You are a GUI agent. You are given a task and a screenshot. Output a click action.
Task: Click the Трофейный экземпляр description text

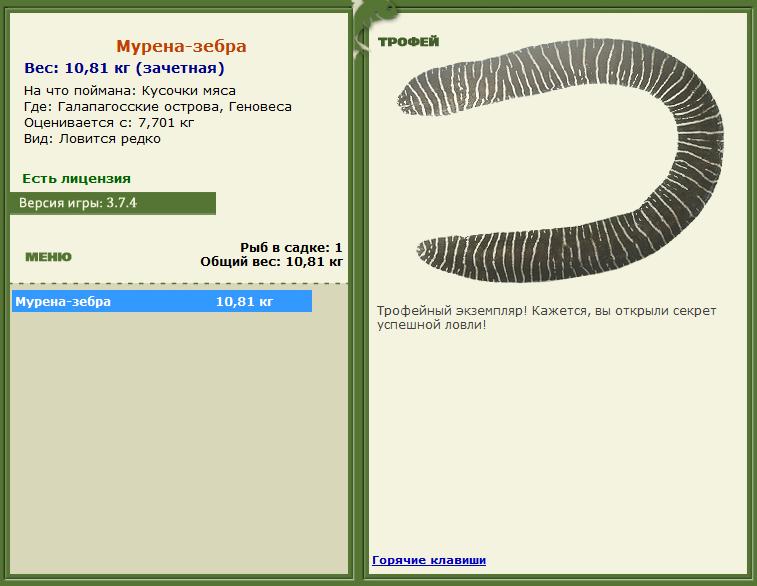[x=546, y=318]
